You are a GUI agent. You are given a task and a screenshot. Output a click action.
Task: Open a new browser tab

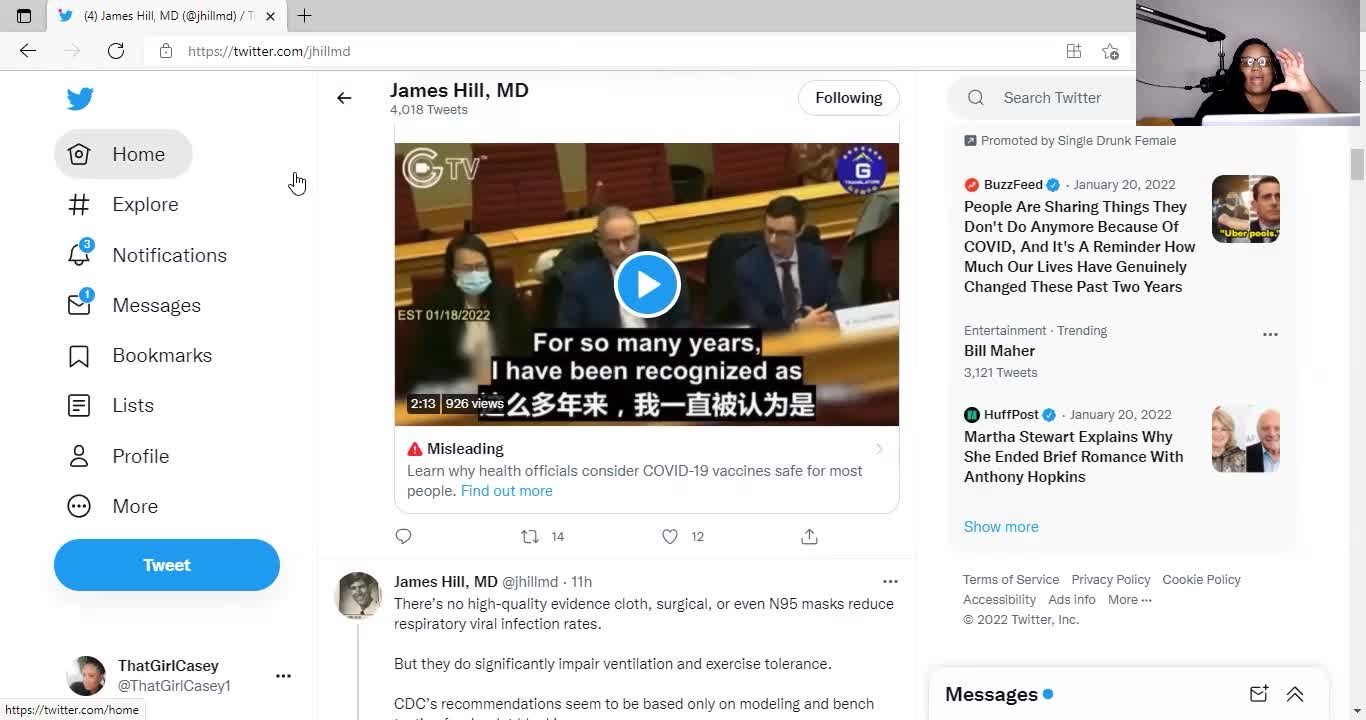tap(305, 16)
